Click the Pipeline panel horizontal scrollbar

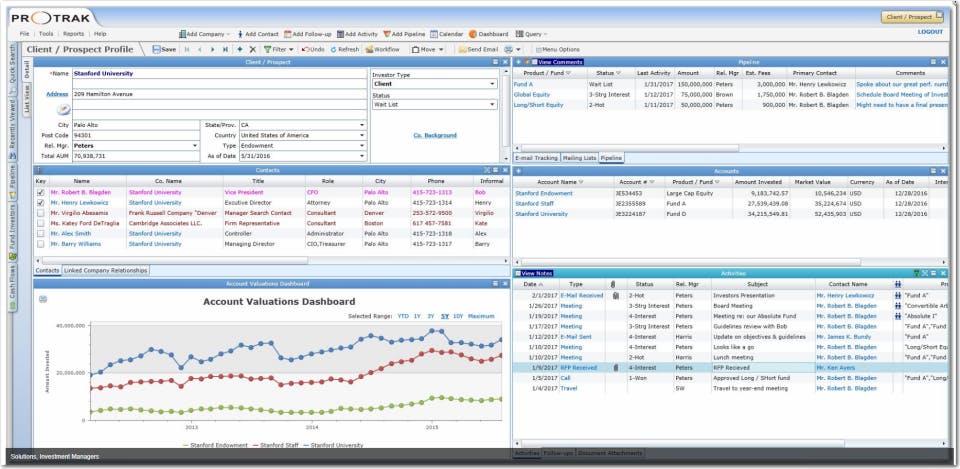[x=628, y=148]
